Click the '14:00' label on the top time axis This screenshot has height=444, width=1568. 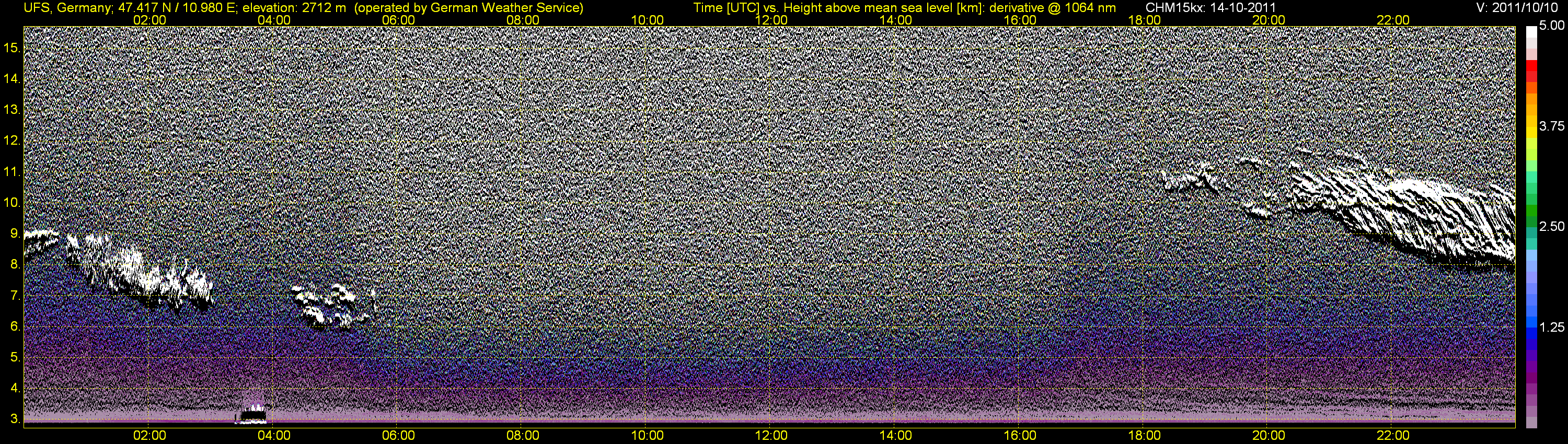[895, 20]
